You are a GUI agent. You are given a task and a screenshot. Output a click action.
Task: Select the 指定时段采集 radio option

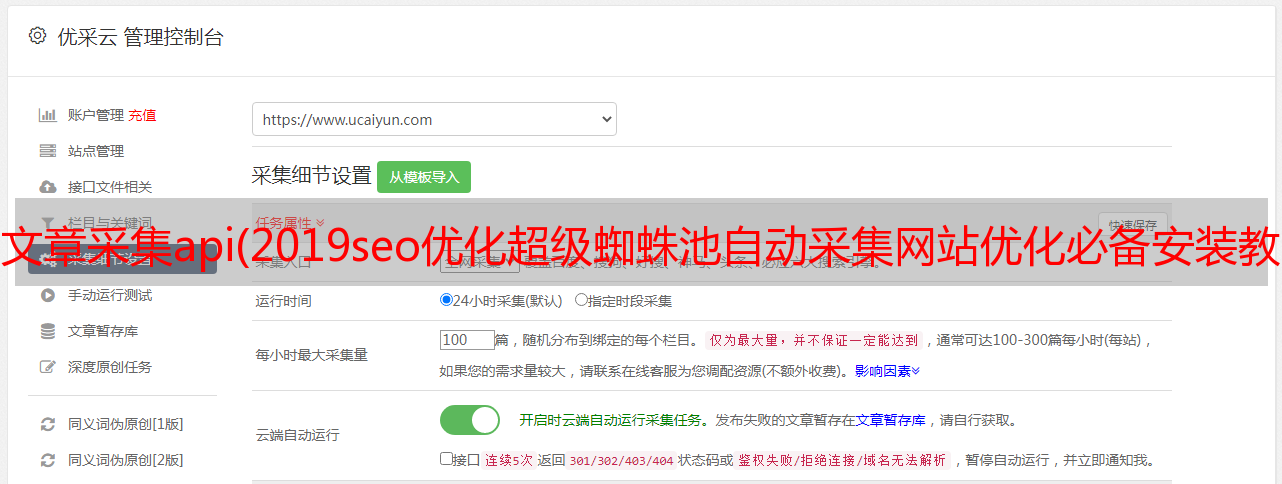[x=581, y=299]
